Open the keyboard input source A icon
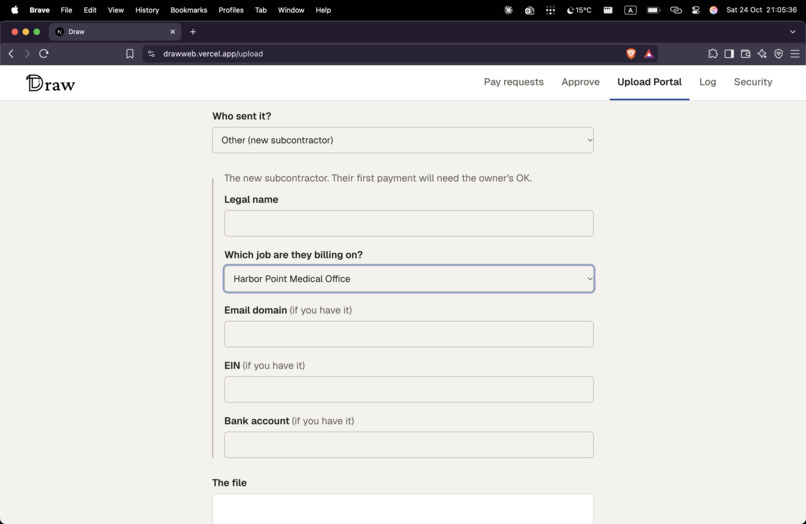 [630, 10]
